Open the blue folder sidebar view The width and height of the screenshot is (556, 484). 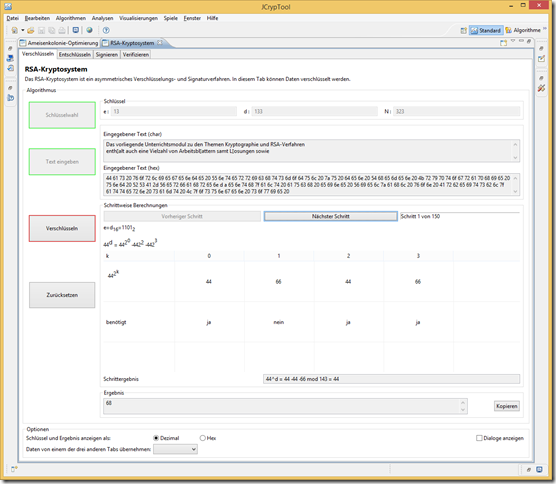tap(10, 98)
